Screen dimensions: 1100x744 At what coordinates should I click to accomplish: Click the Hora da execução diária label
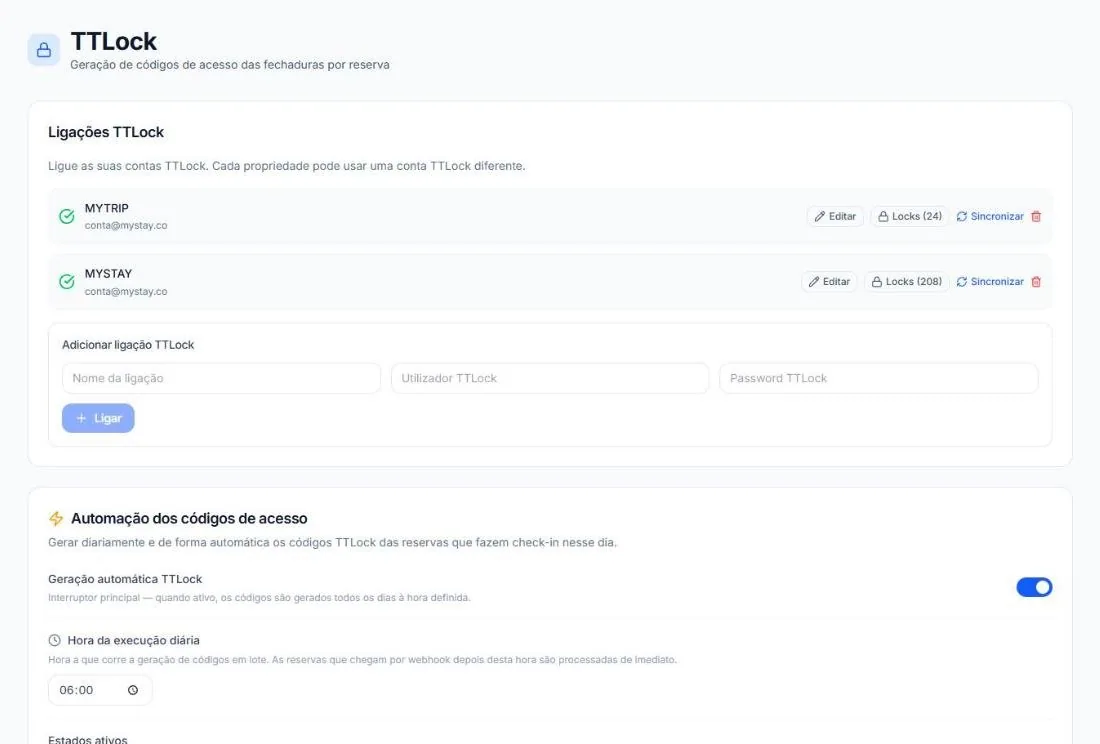click(133, 640)
